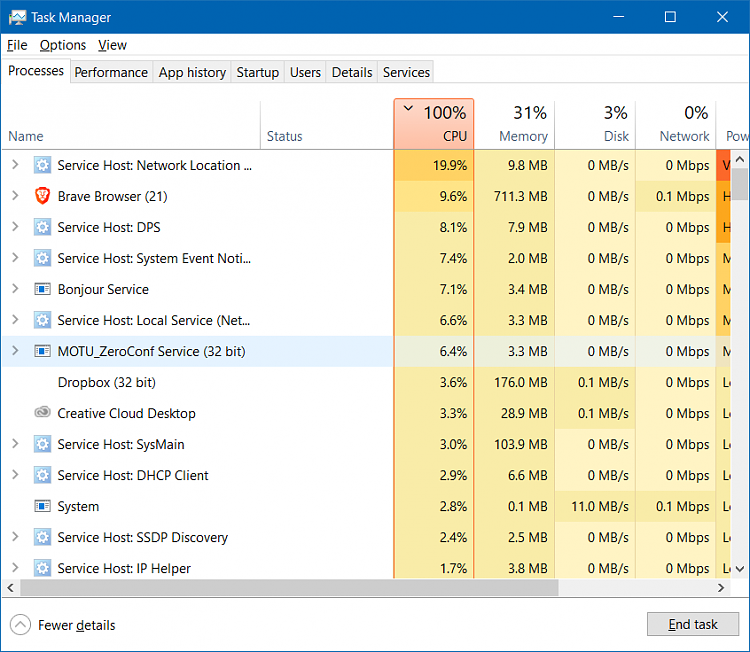Open the Startup tab
750x652 pixels.
coord(257,72)
